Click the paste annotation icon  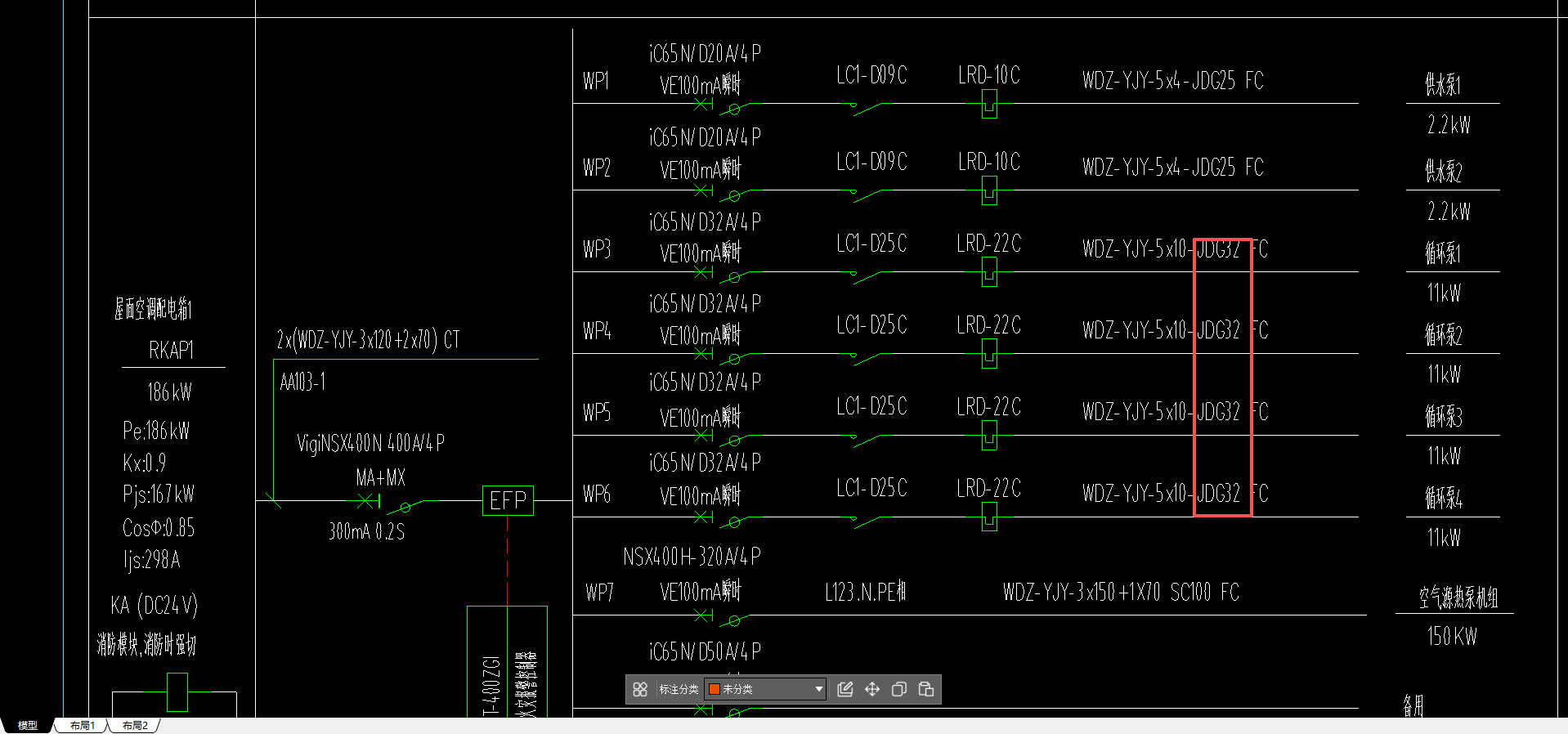click(x=926, y=689)
